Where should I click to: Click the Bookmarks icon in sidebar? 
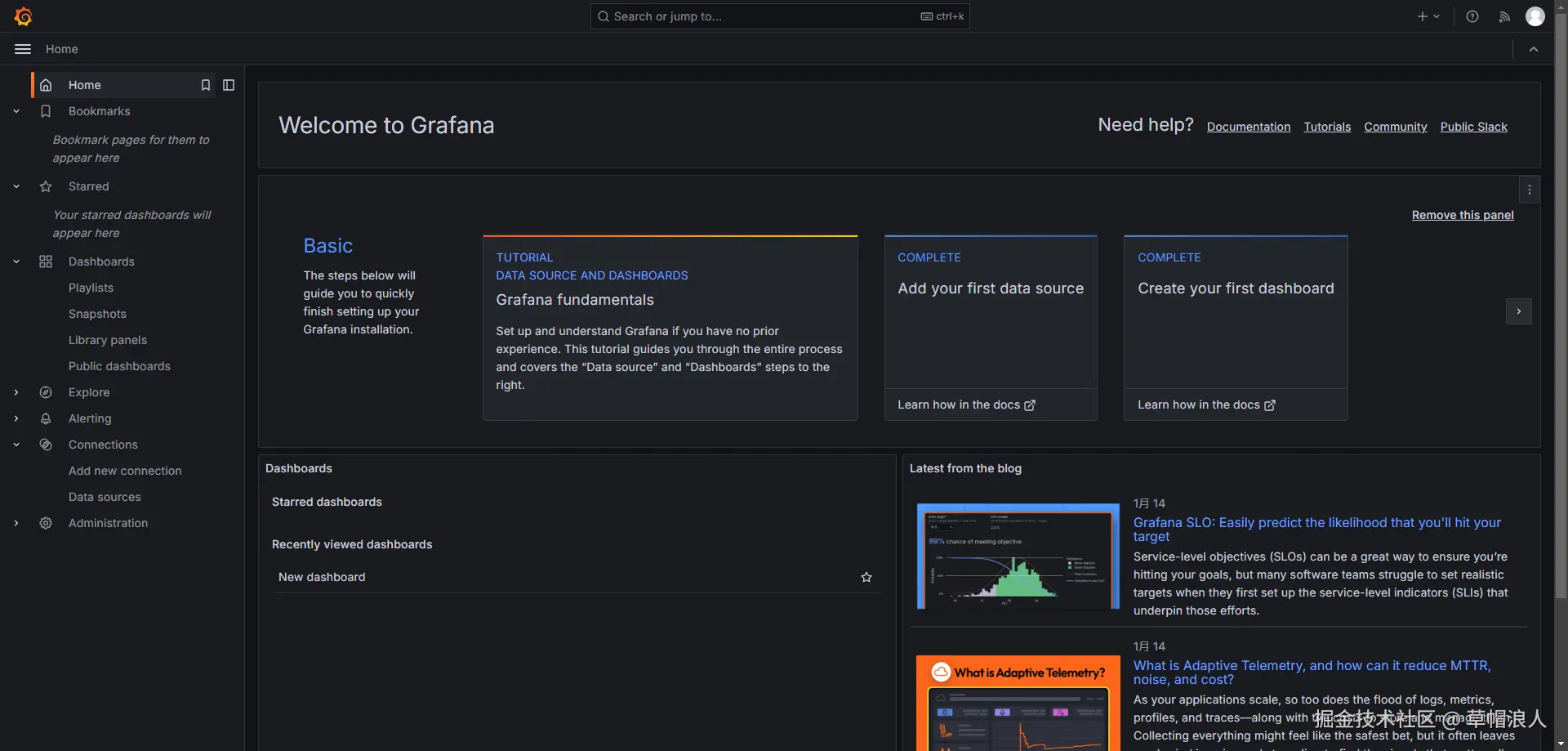(46, 111)
